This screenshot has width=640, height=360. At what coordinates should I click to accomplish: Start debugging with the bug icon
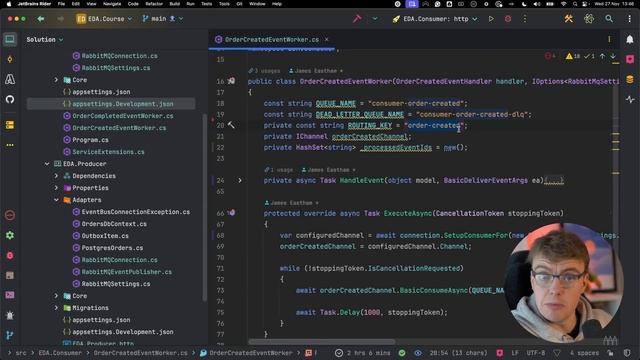tap(508, 19)
